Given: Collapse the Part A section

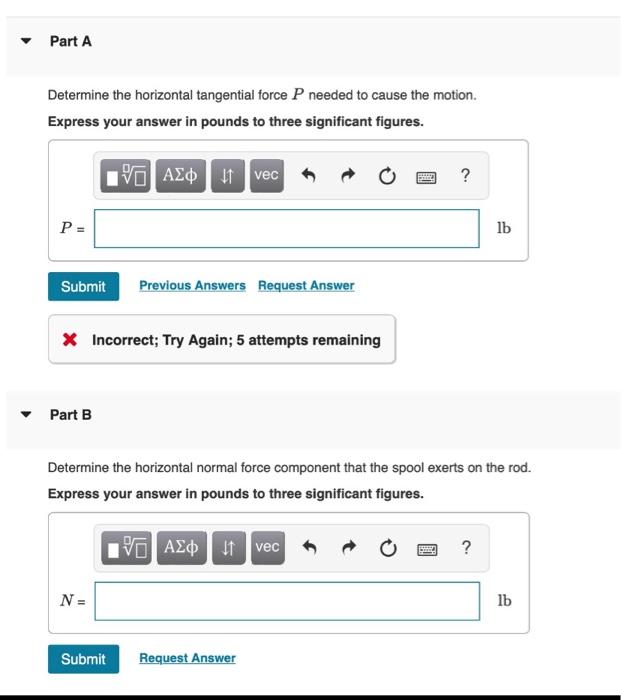Looking at the screenshot, I should (26, 41).
